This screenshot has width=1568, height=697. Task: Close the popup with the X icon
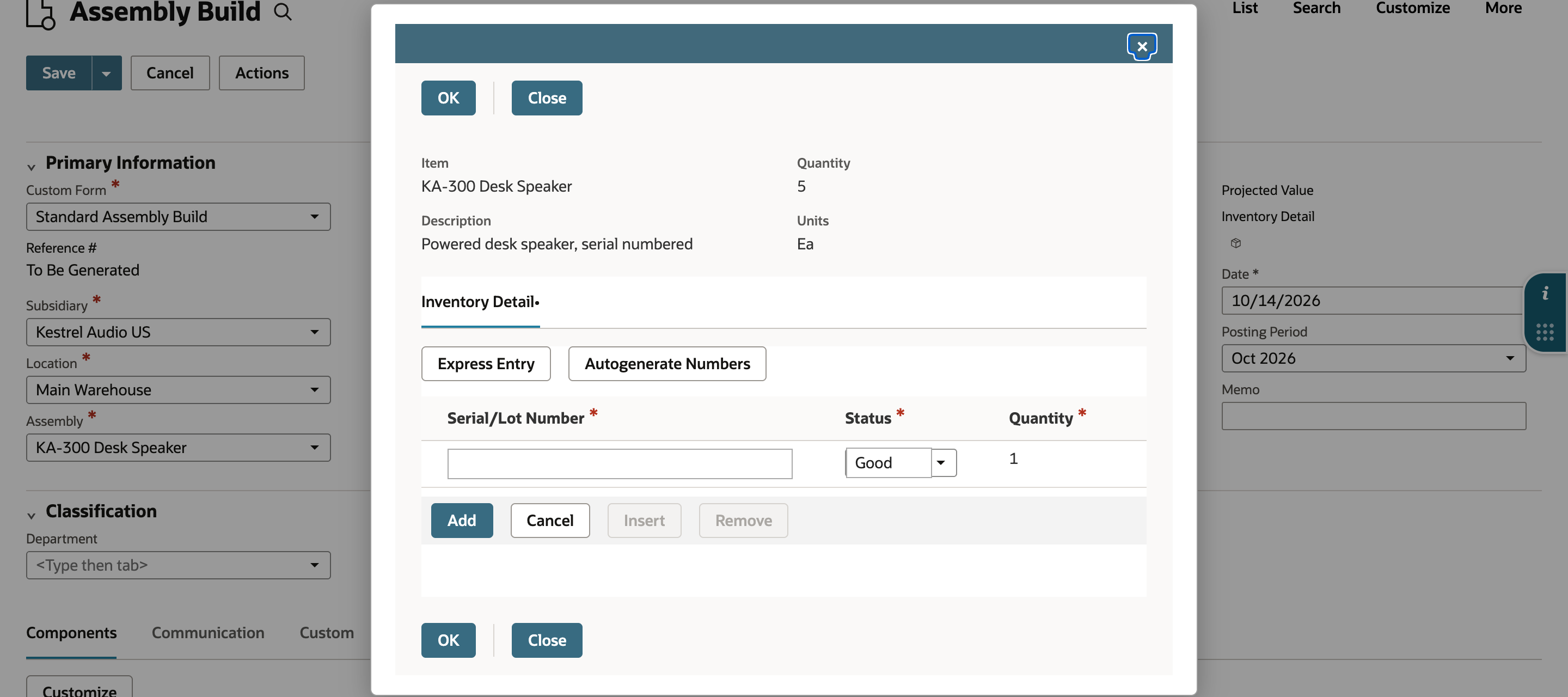click(1142, 46)
